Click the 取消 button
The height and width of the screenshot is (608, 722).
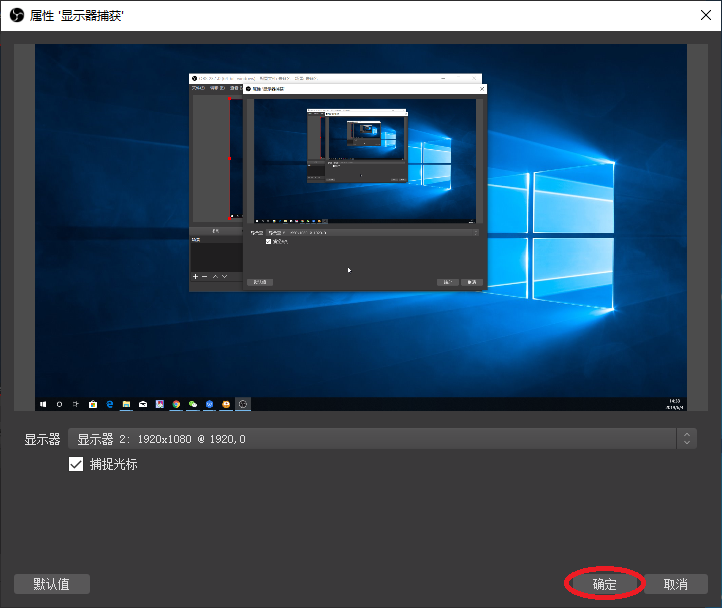pyautogui.click(x=675, y=584)
